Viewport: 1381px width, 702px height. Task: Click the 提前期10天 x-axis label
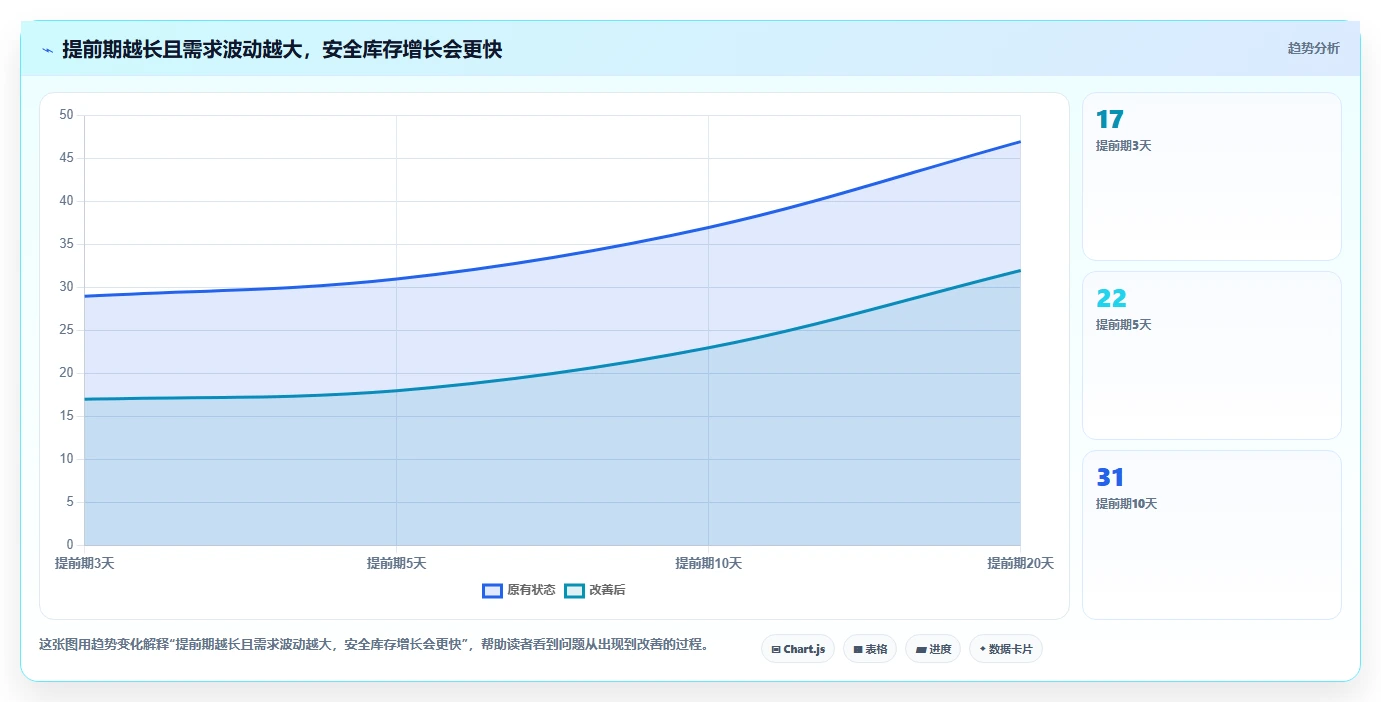tap(708, 563)
